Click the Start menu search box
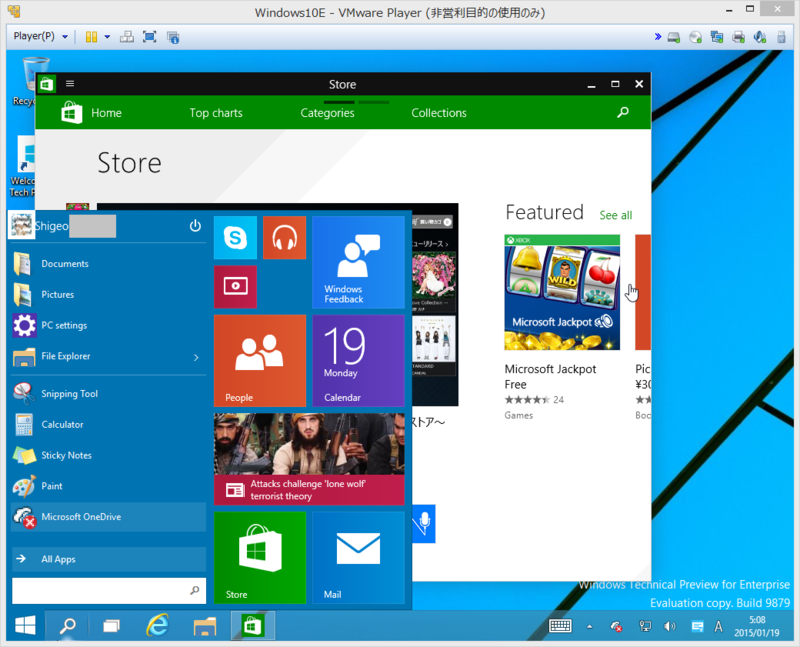 108,590
